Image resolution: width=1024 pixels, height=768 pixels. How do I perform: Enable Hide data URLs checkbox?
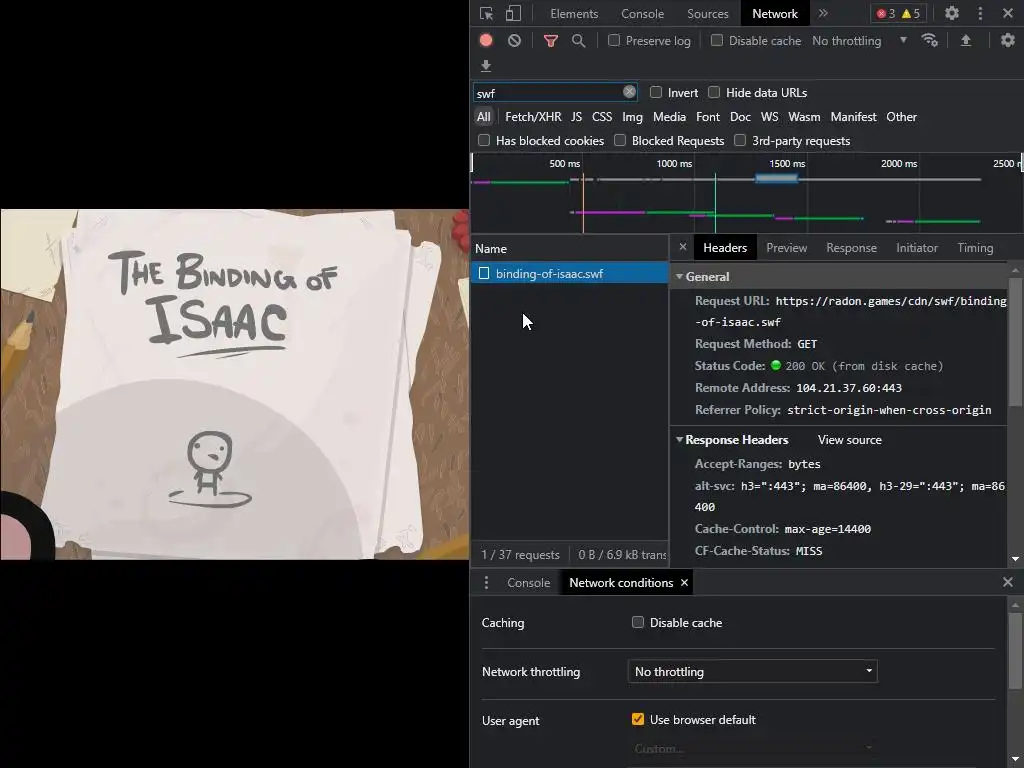[714, 92]
